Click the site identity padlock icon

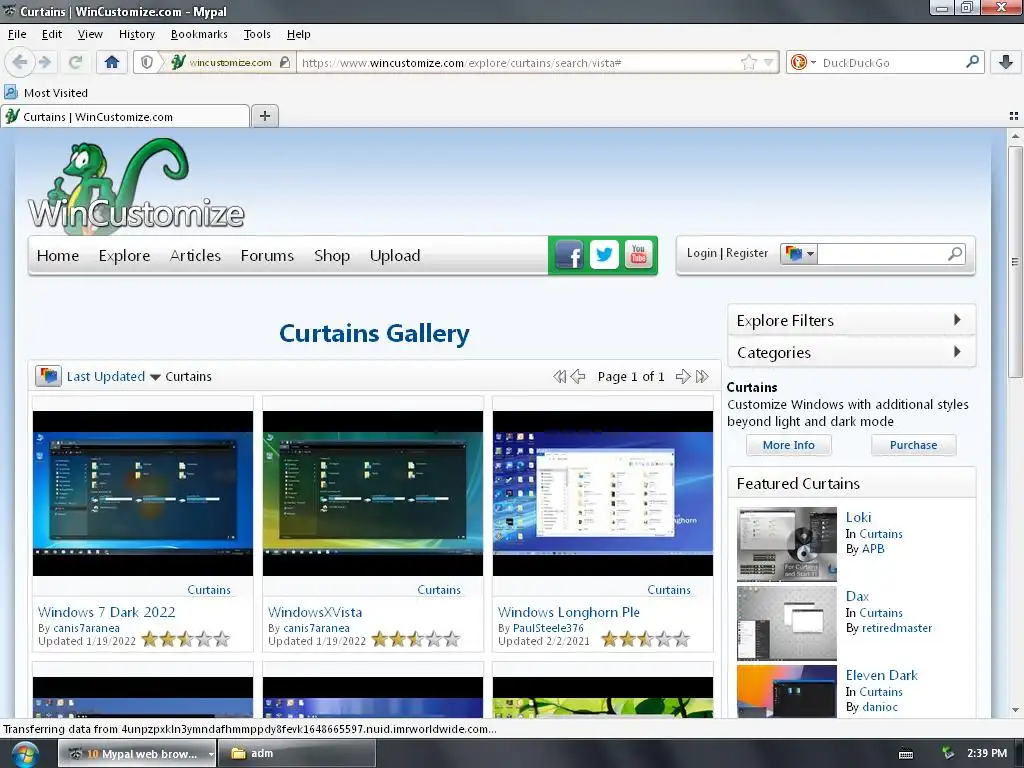click(284, 62)
